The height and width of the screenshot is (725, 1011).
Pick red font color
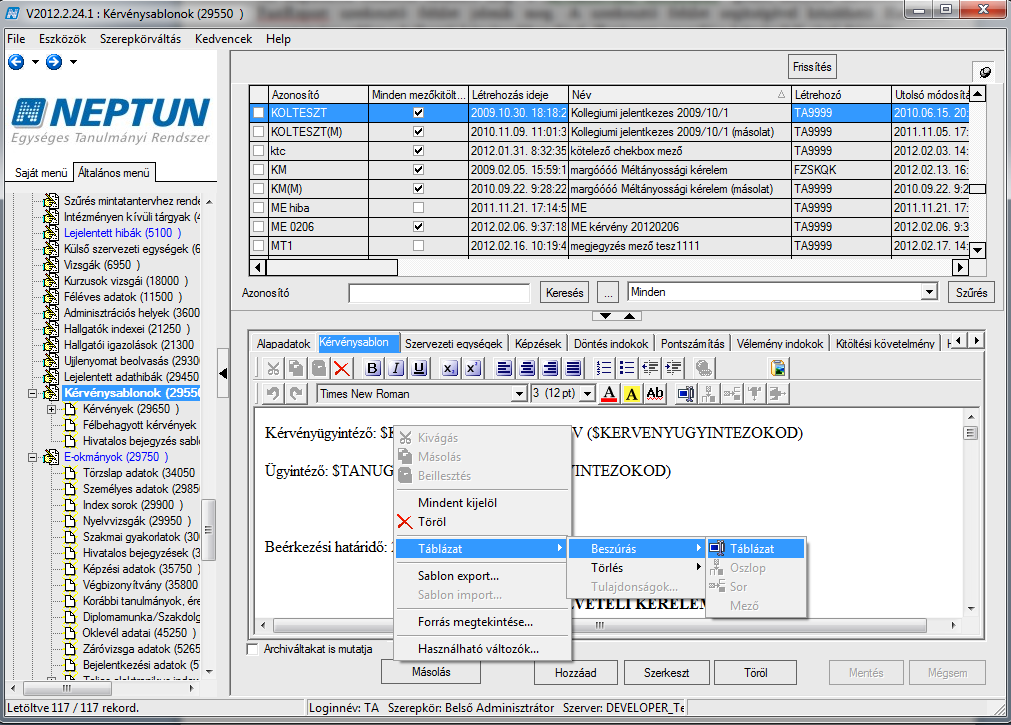(609, 393)
